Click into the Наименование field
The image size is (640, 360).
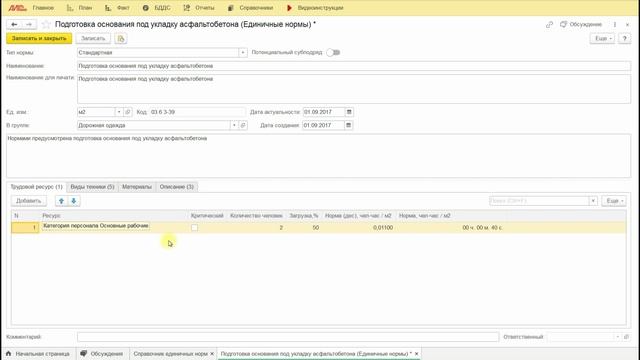(x=354, y=66)
